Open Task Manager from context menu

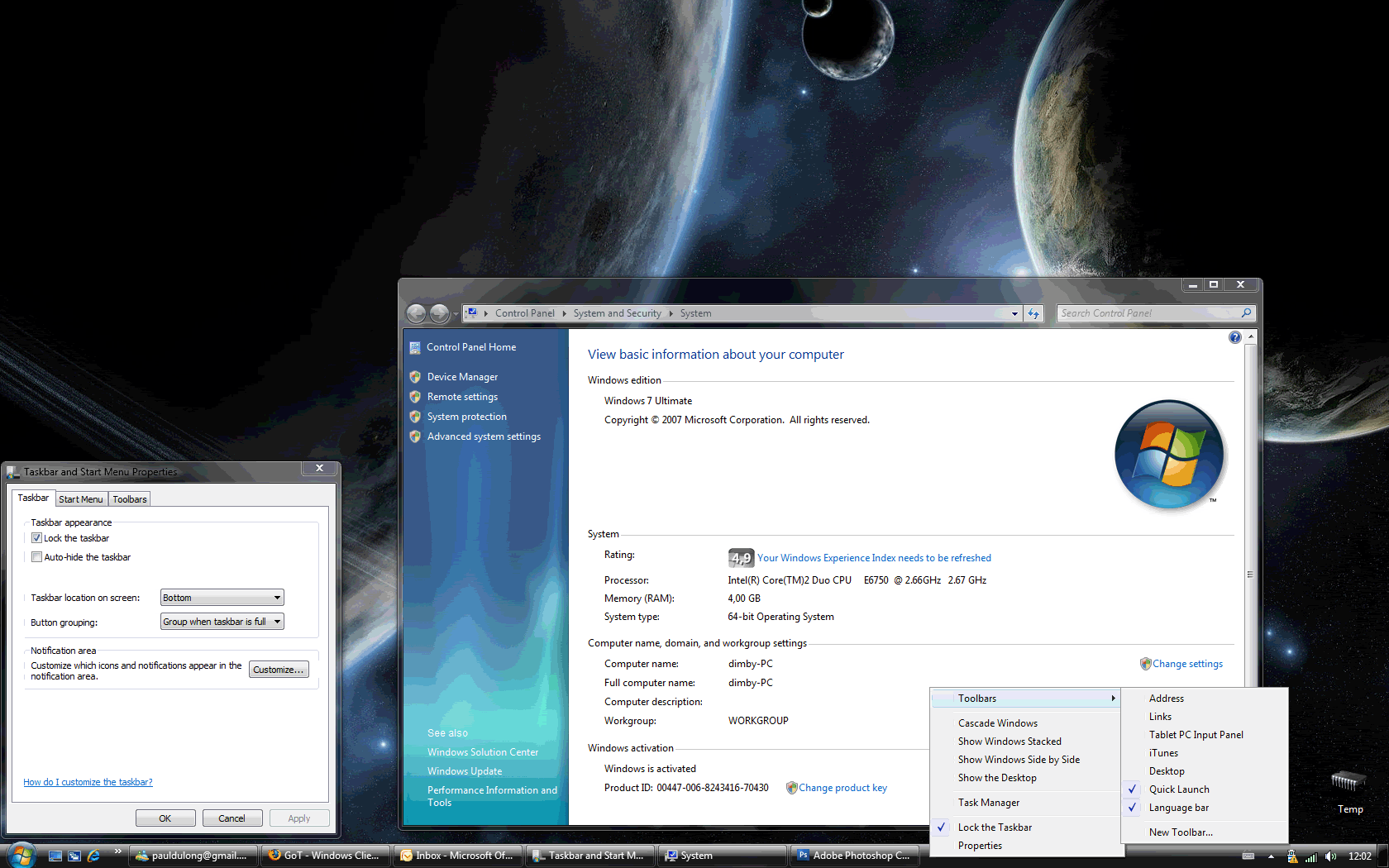coord(1025,803)
